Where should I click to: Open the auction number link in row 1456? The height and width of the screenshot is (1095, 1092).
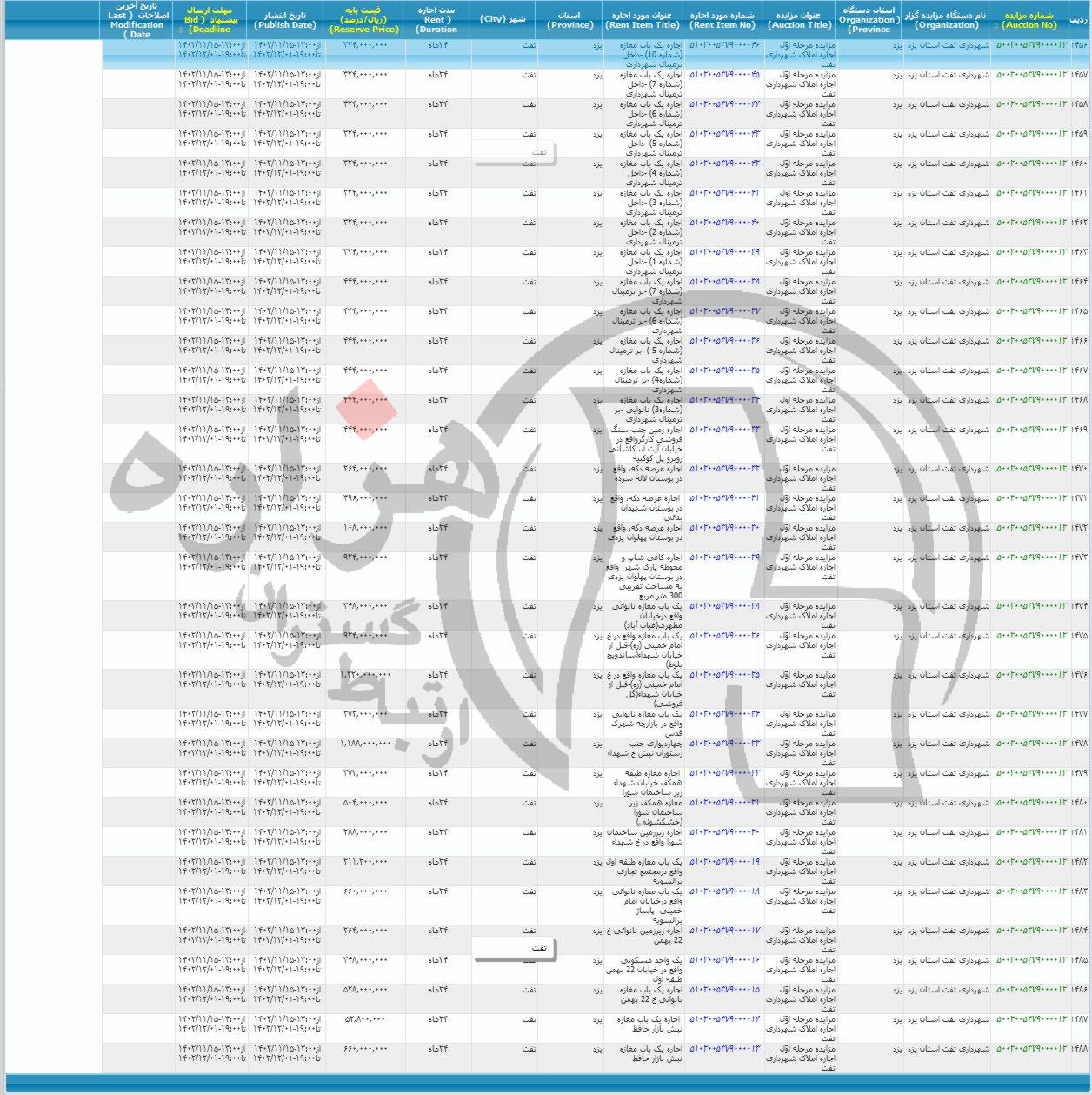pos(1031,44)
